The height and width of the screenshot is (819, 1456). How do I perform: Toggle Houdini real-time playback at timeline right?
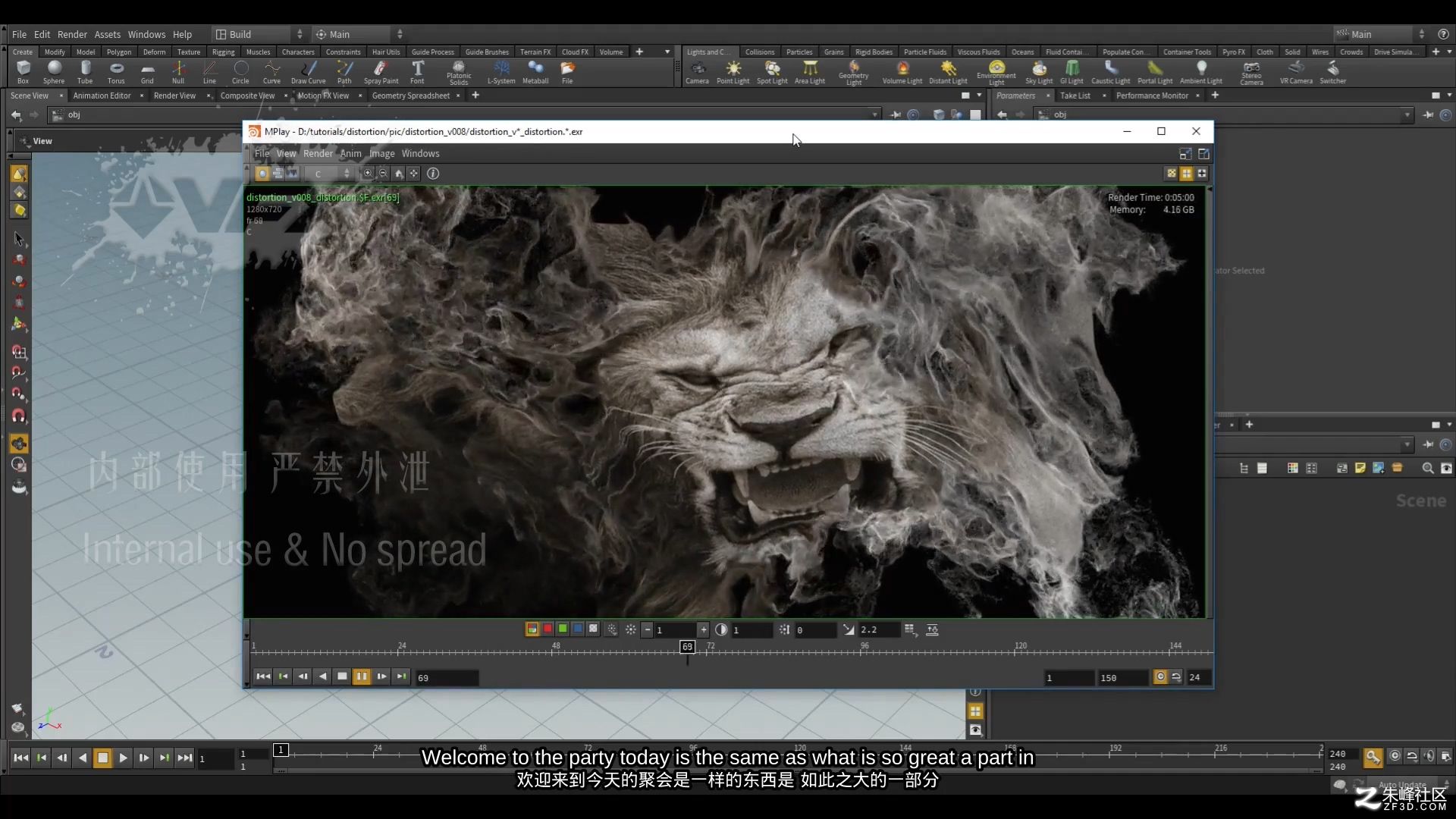(1395, 756)
